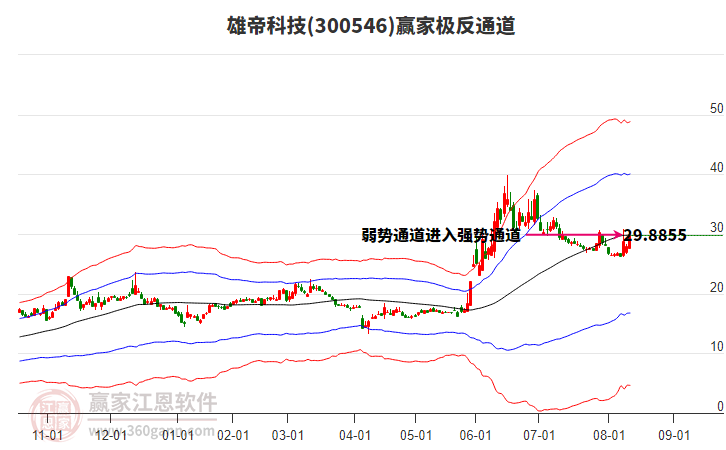Select the y-axis value 10
This screenshot has height=450, width=726.
[716, 347]
